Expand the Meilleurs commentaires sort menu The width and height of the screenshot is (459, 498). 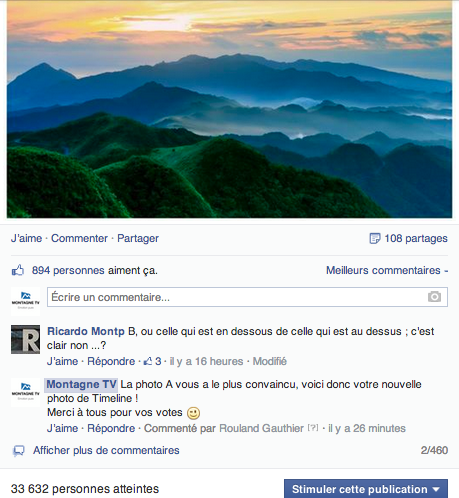(387, 270)
